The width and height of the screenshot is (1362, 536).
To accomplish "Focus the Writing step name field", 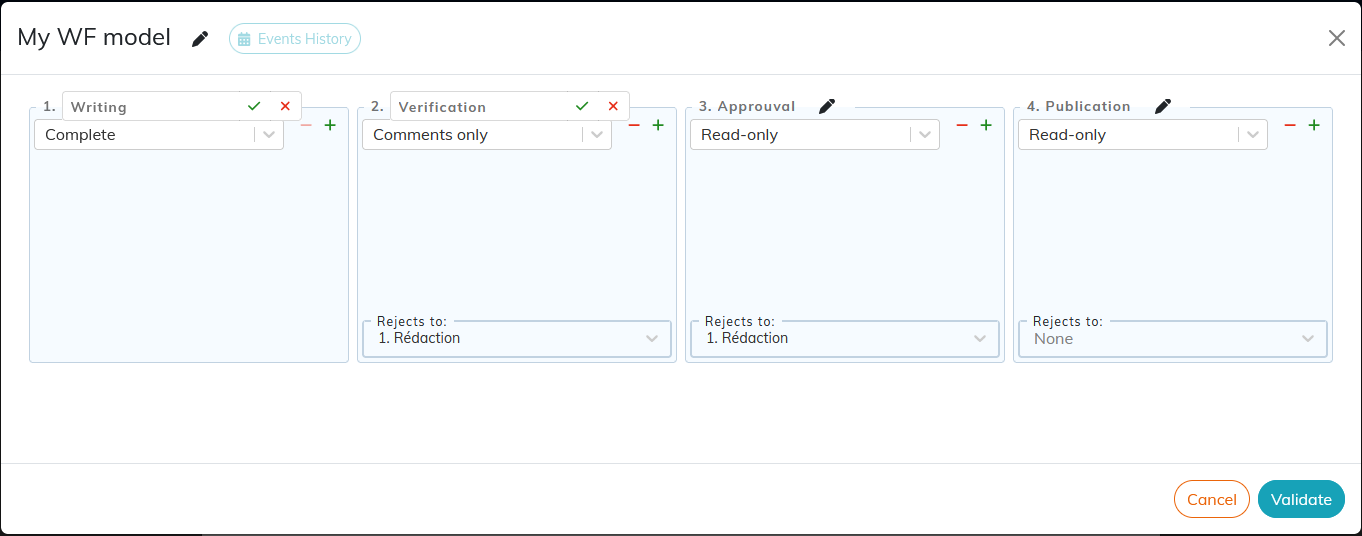I will click(151, 107).
